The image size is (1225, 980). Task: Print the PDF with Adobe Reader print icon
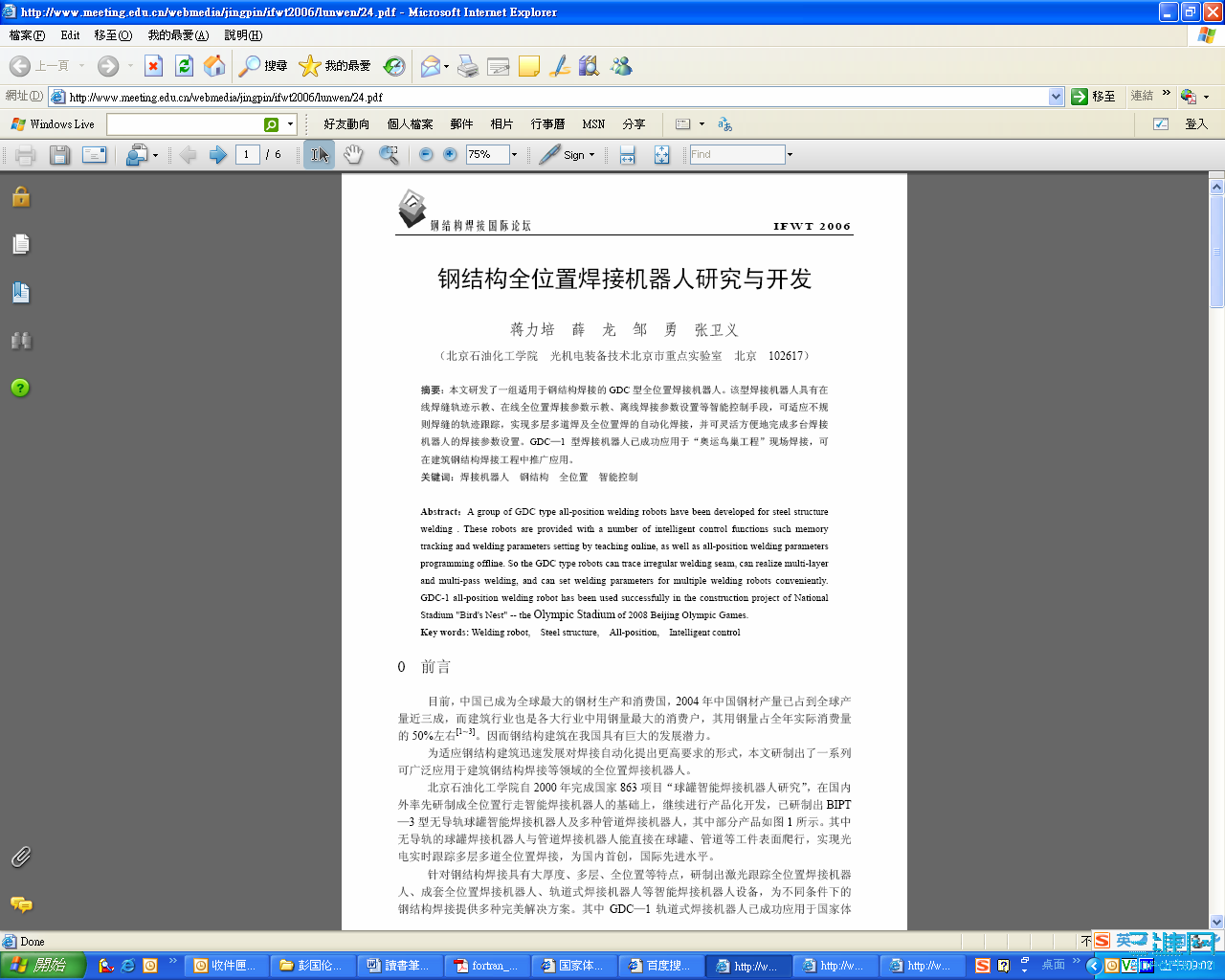pyautogui.click(x=26, y=155)
